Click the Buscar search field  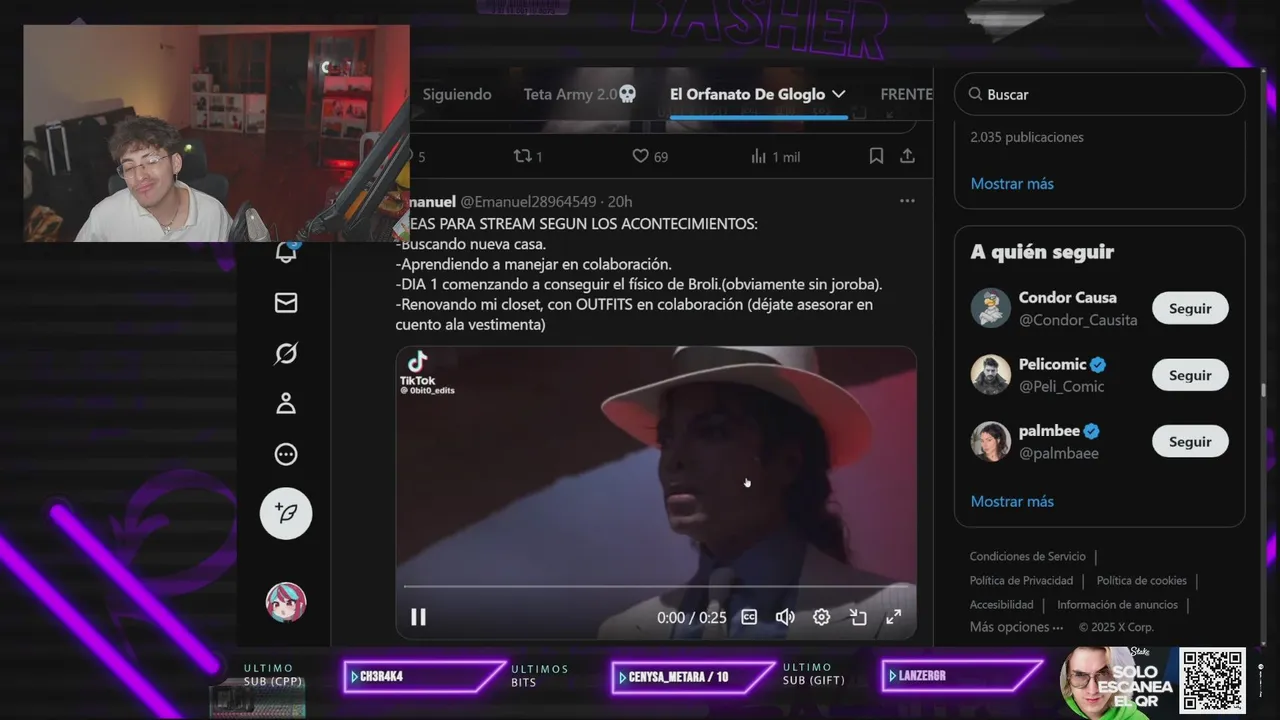coord(1099,94)
